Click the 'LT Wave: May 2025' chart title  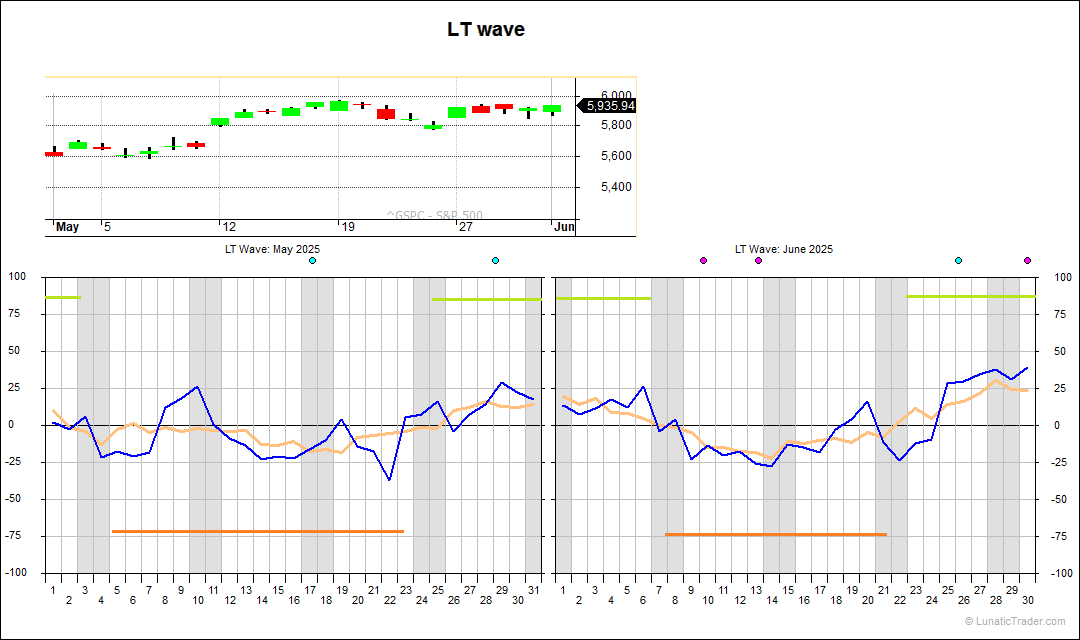click(272, 249)
